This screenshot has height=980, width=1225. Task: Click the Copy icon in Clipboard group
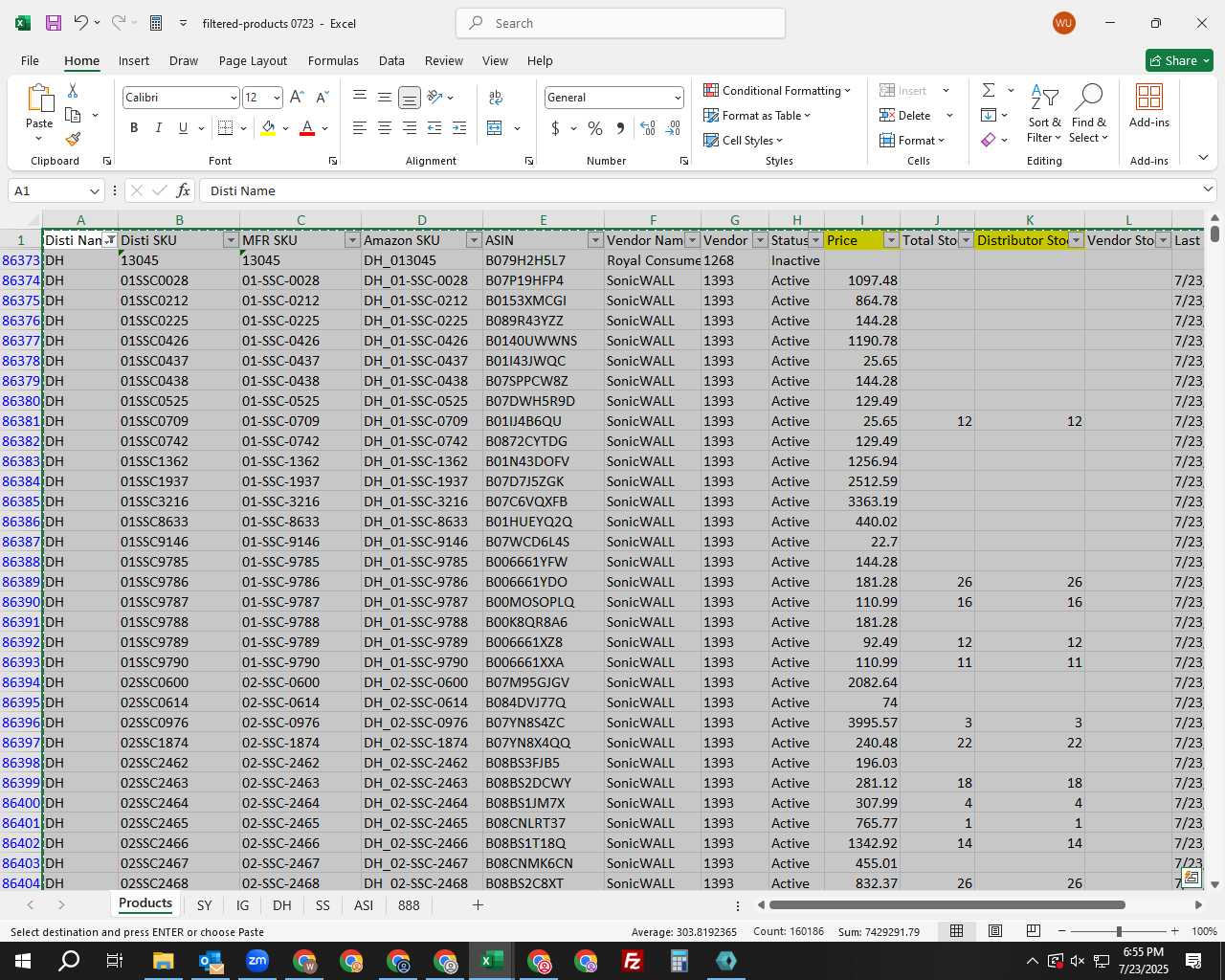coord(73,115)
